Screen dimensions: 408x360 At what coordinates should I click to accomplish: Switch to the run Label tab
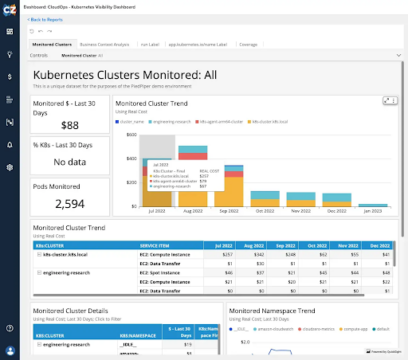[x=150, y=44]
